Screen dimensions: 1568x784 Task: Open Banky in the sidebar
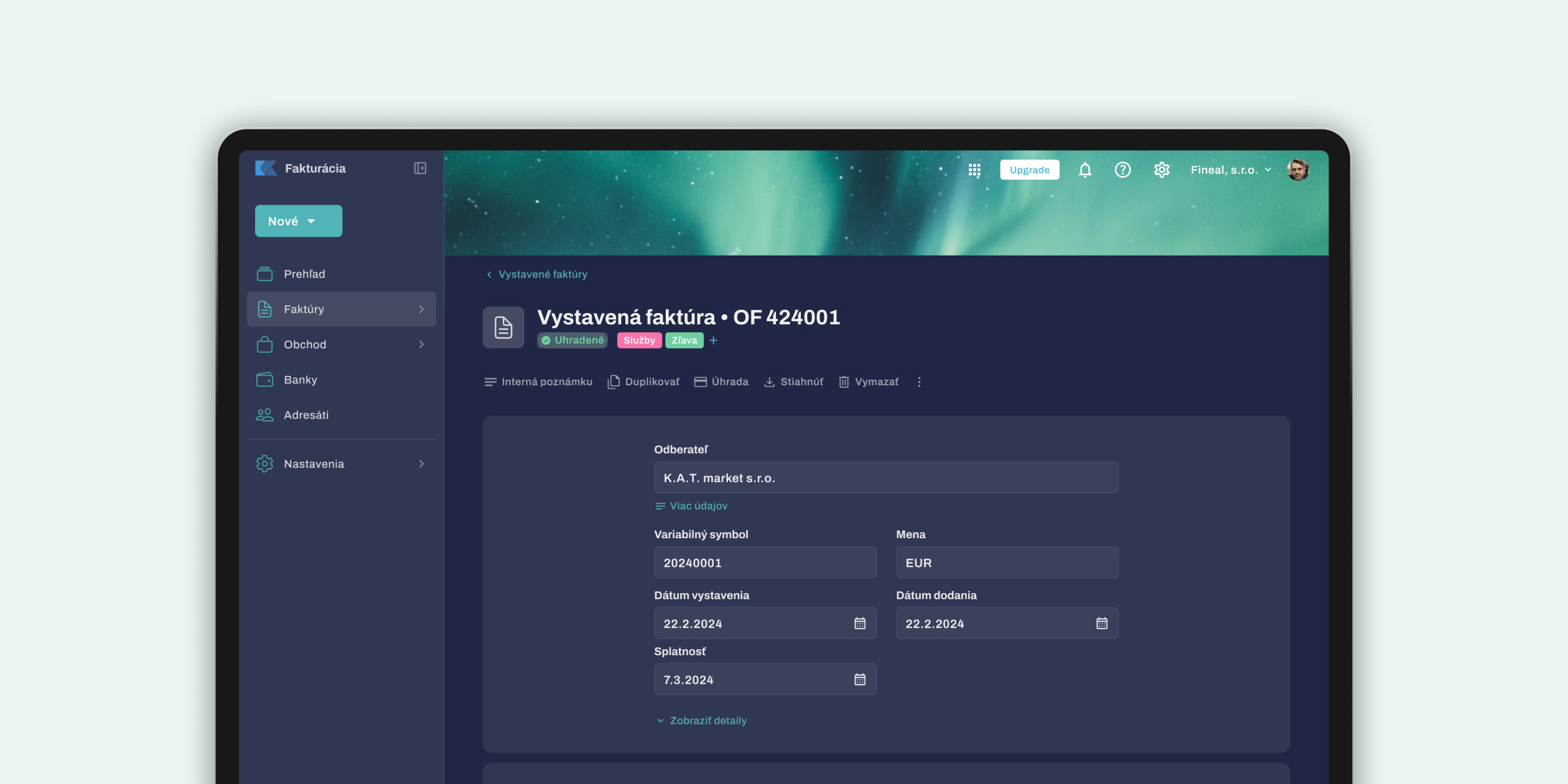(x=301, y=380)
